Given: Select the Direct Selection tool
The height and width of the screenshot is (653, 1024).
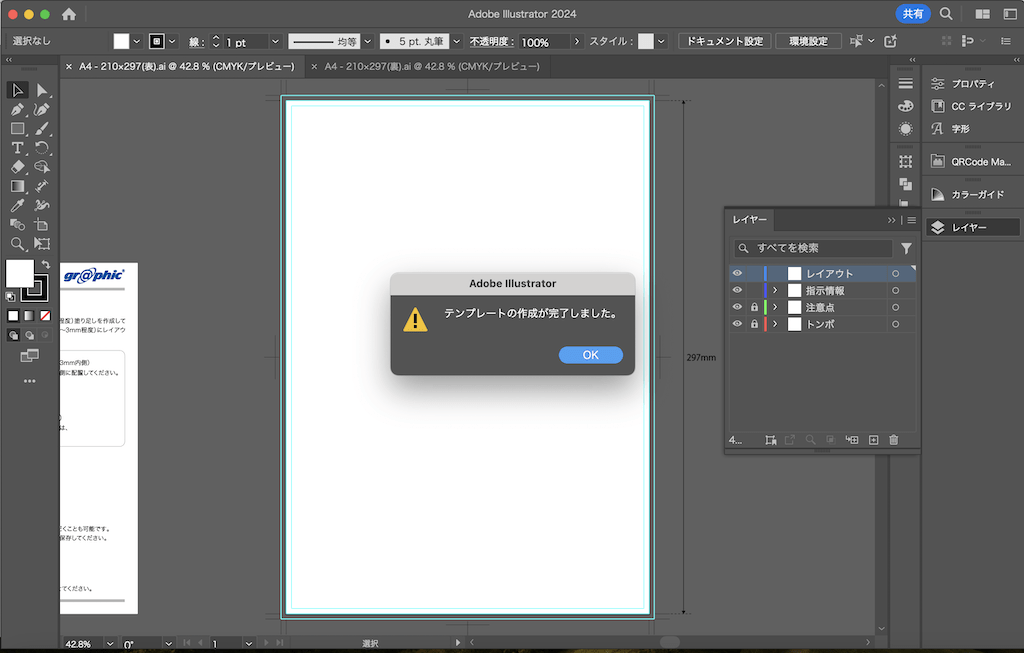Looking at the screenshot, I should (42, 90).
